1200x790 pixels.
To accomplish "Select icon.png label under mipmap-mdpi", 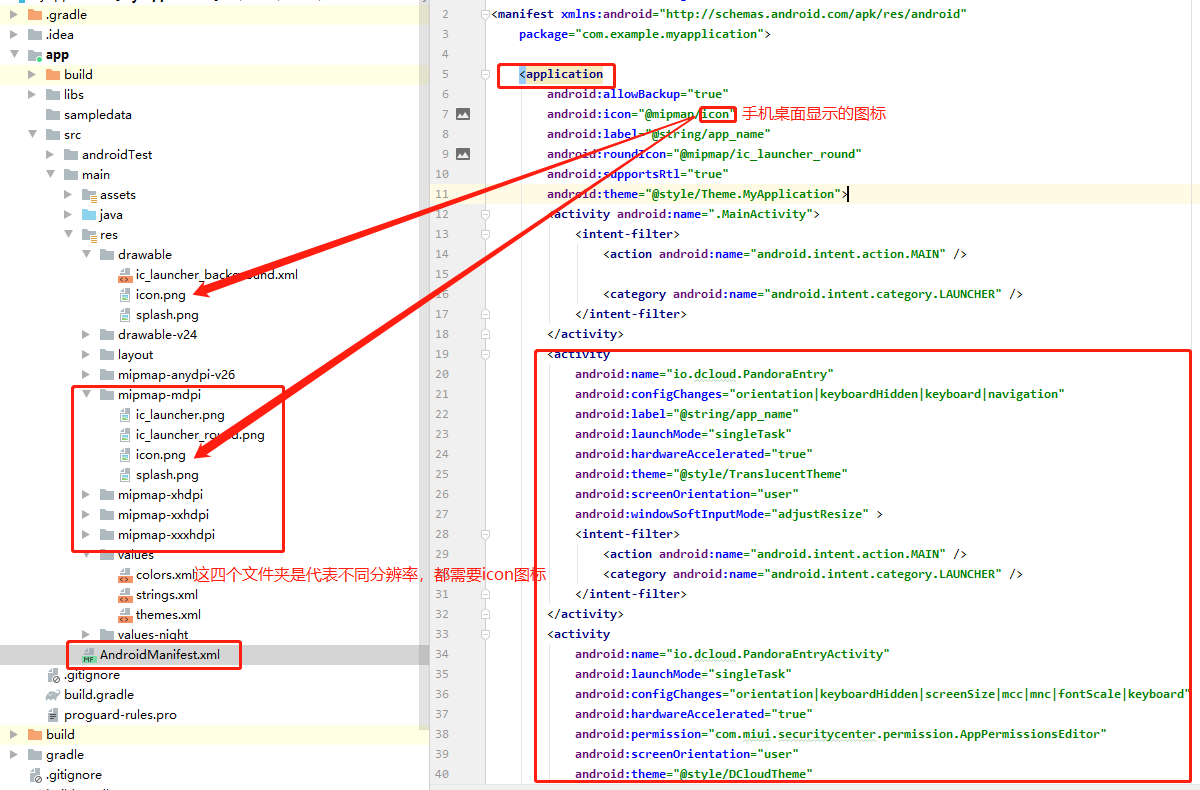I will pos(161,455).
